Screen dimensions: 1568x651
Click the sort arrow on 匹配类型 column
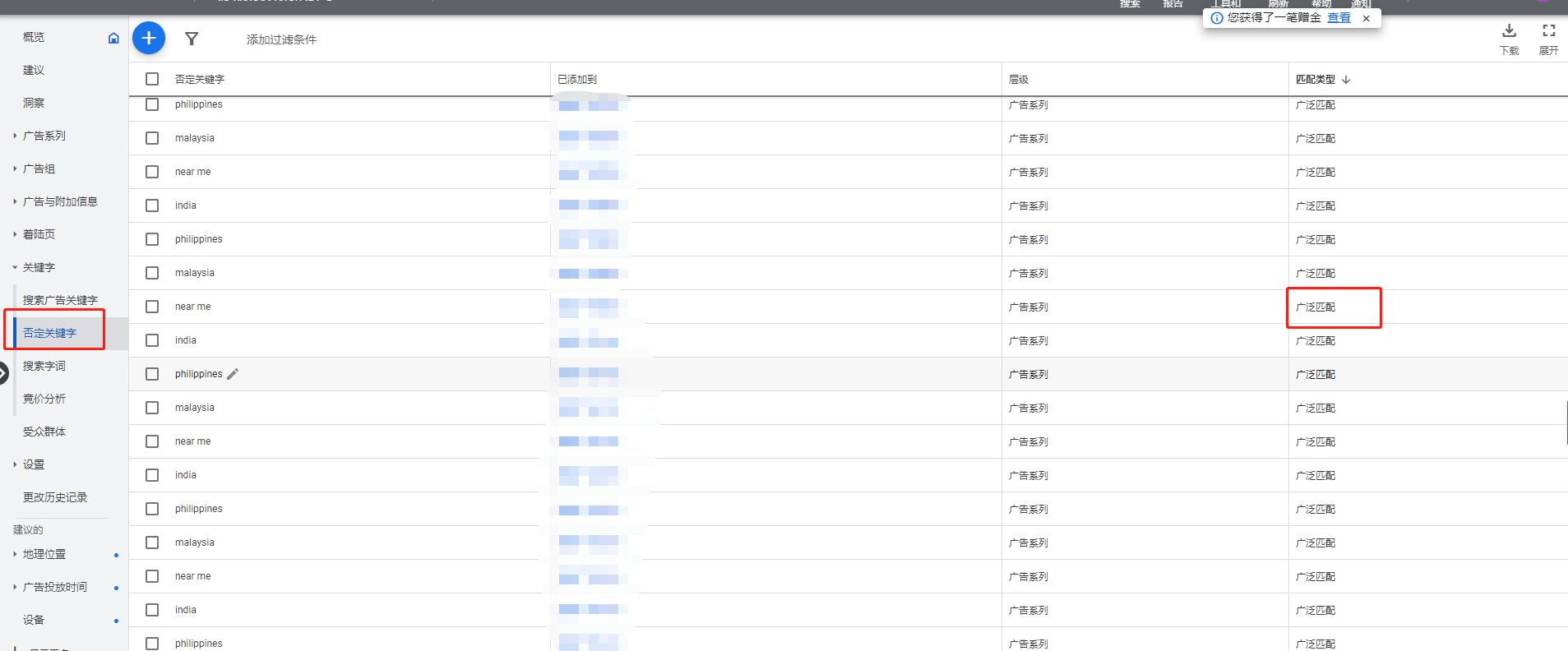pyautogui.click(x=1346, y=80)
